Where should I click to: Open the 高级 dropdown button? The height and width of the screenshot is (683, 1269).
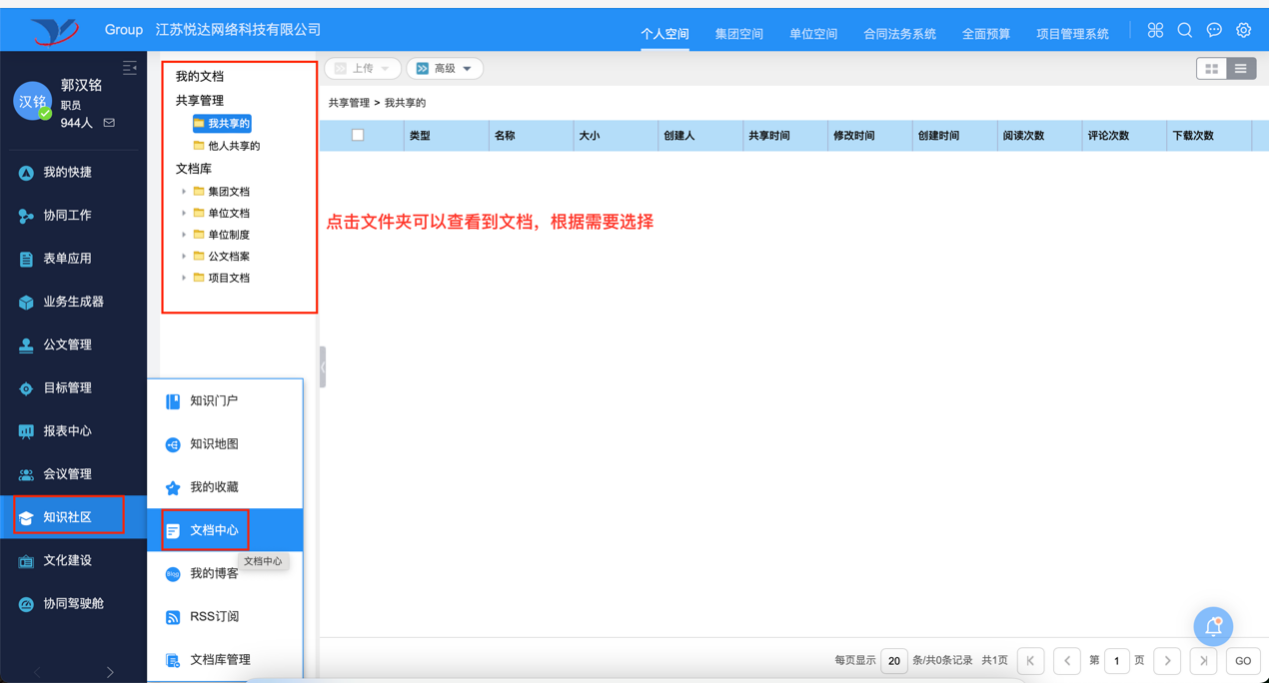point(445,69)
